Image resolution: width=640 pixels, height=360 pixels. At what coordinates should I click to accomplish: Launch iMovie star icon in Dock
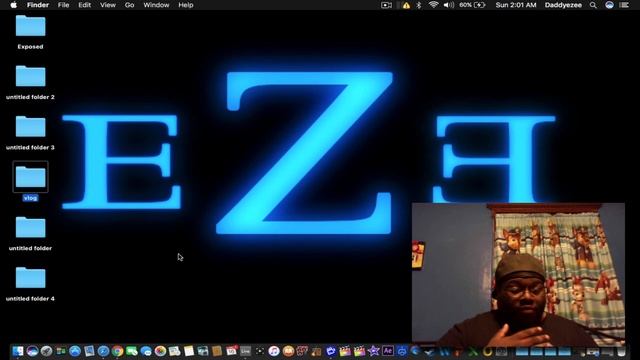pyautogui.click(x=373, y=351)
